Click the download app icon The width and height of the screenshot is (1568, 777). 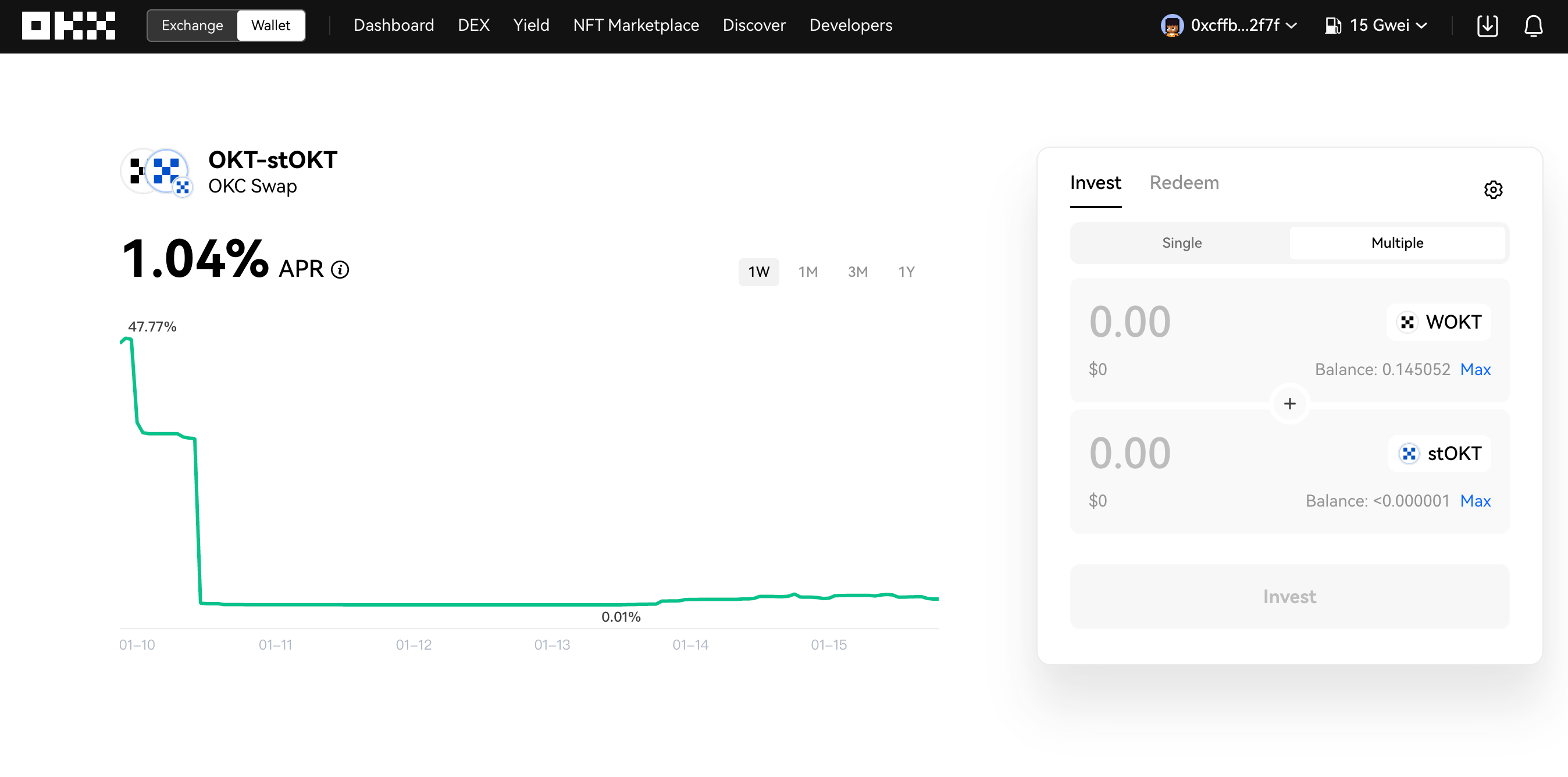[1487, 26]
